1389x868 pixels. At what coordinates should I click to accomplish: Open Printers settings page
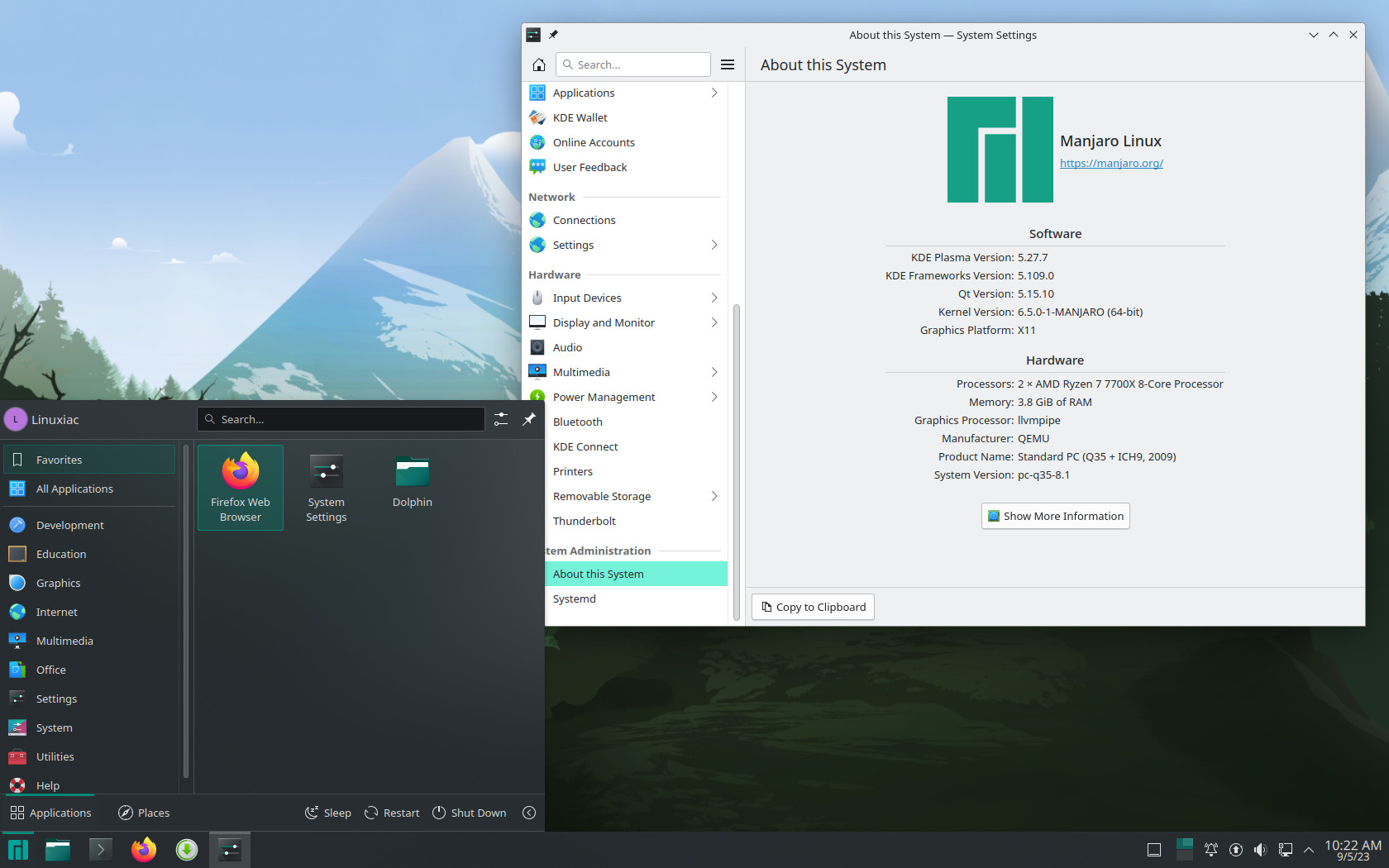coord(636,471)
